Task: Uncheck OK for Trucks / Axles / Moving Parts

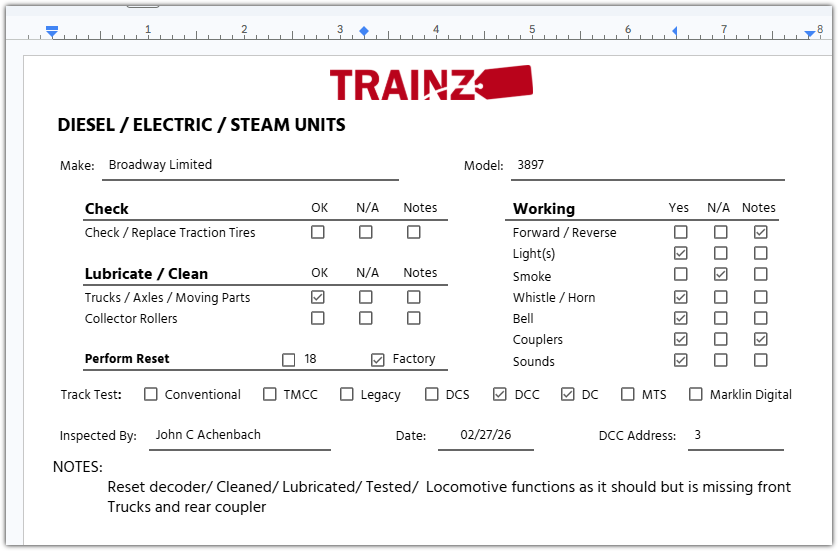Action: click(318, 297)
